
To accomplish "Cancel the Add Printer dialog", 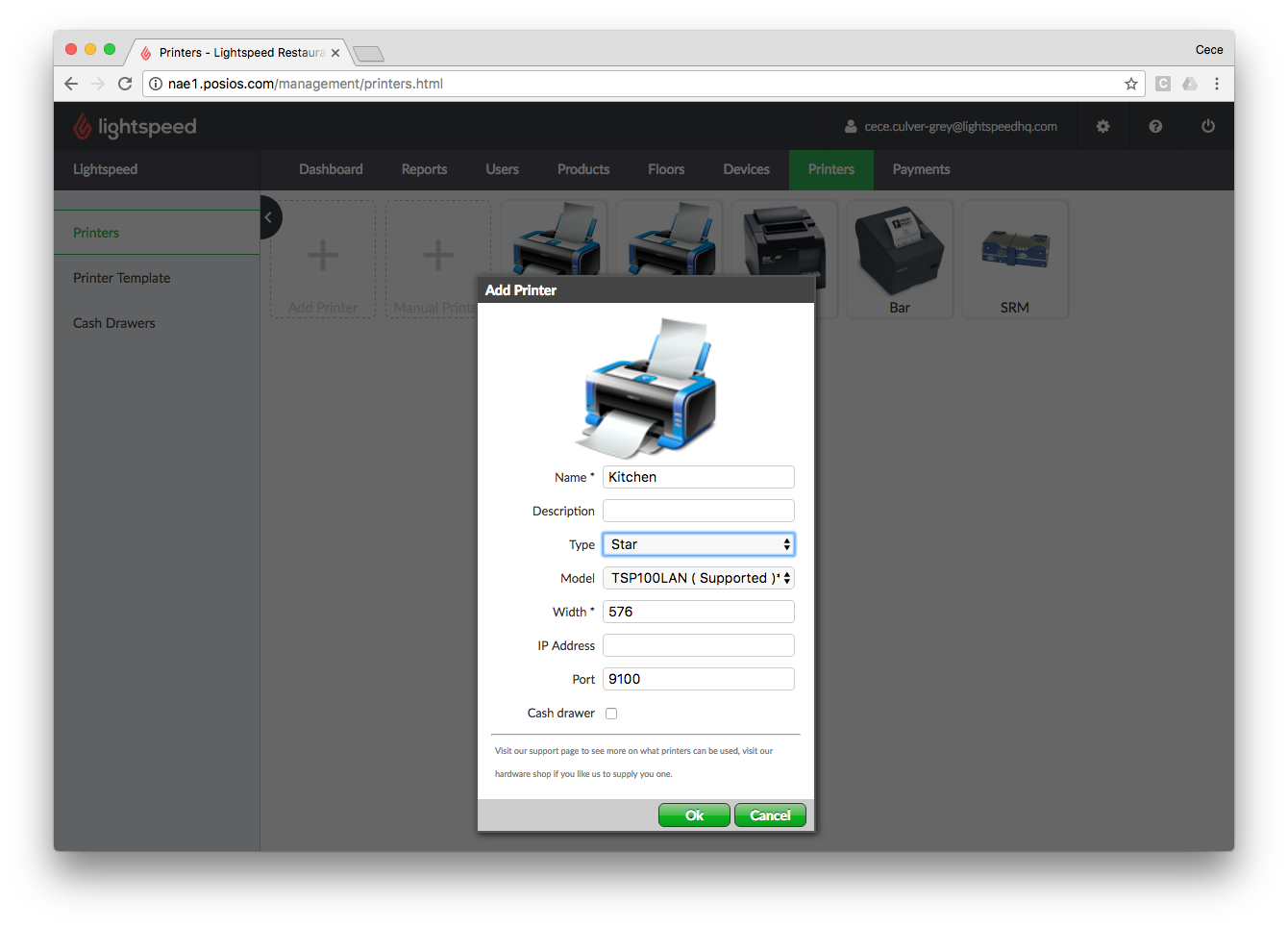I will pos(770,815).
